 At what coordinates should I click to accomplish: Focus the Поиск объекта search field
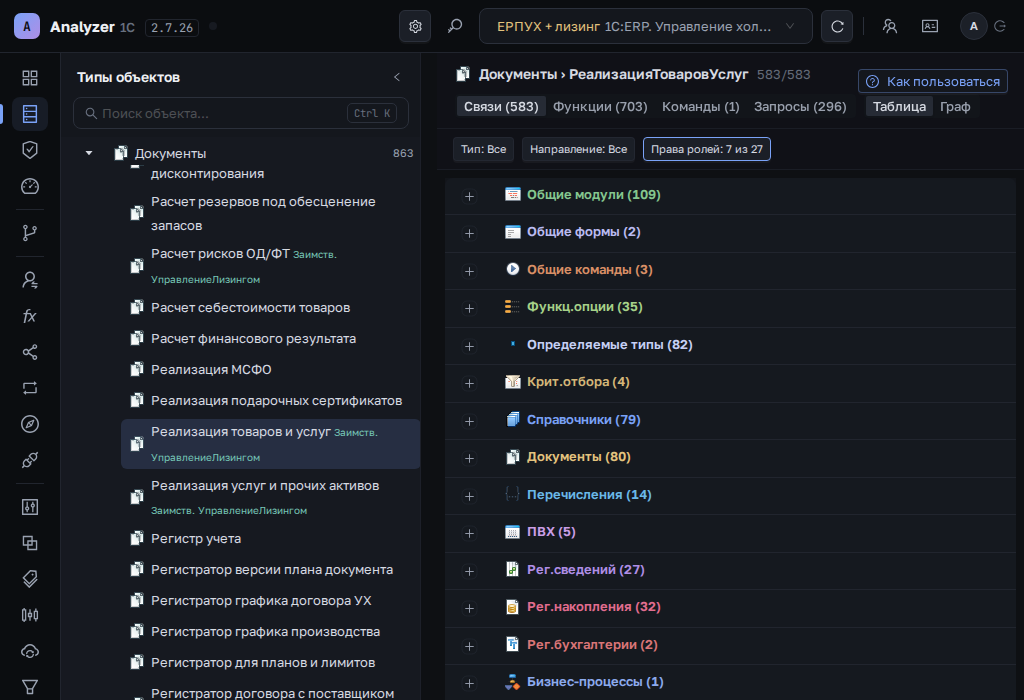241,114
